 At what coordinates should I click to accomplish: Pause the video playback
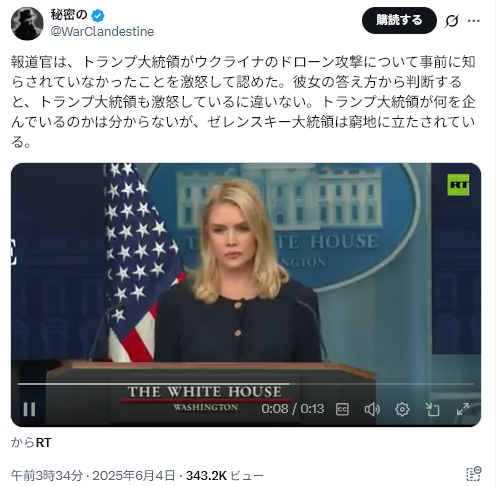pyautogui.click(x=29, y=409)
